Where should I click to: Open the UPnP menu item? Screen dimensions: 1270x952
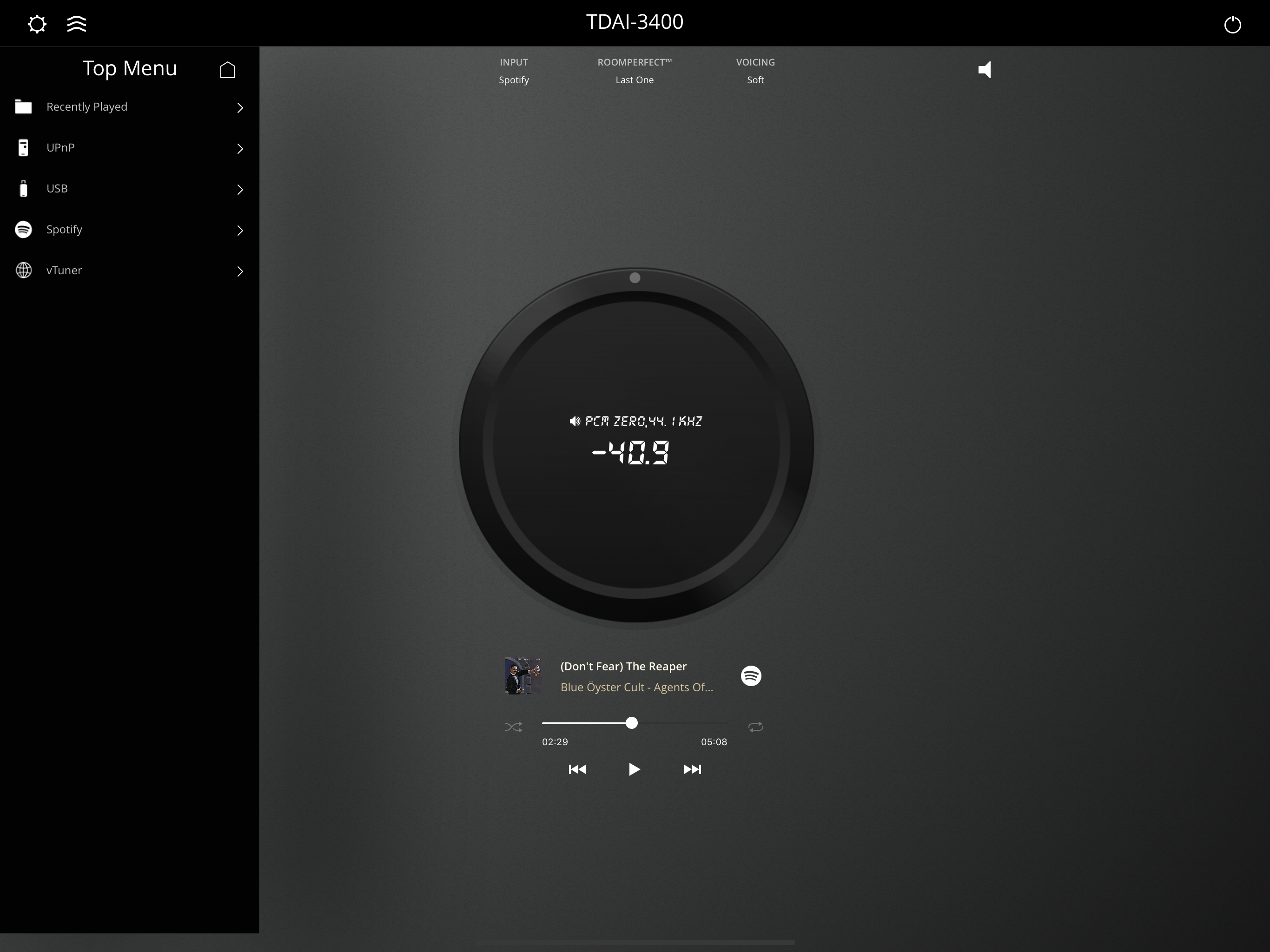click(x=130, y=147)
